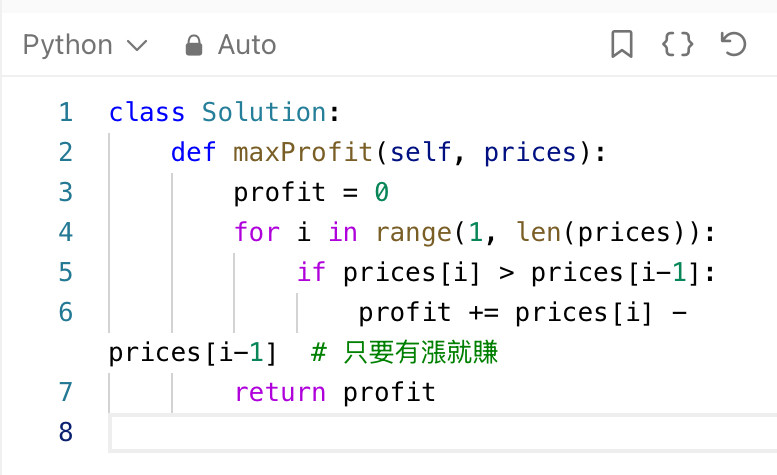Open the Python language dropdown
This screenshot has height=475, width=777.
coord(85,45)
